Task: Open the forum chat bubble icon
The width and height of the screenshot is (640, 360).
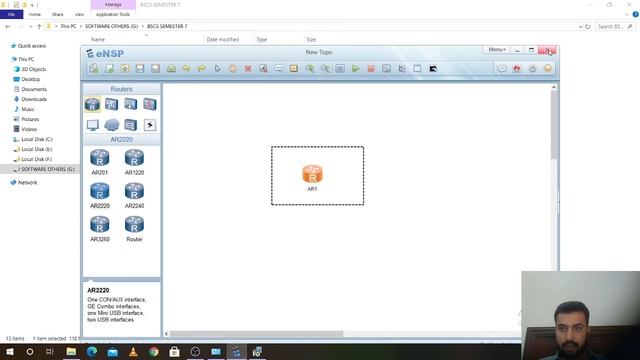Action: pyautogui.click(x=502, y=69)
